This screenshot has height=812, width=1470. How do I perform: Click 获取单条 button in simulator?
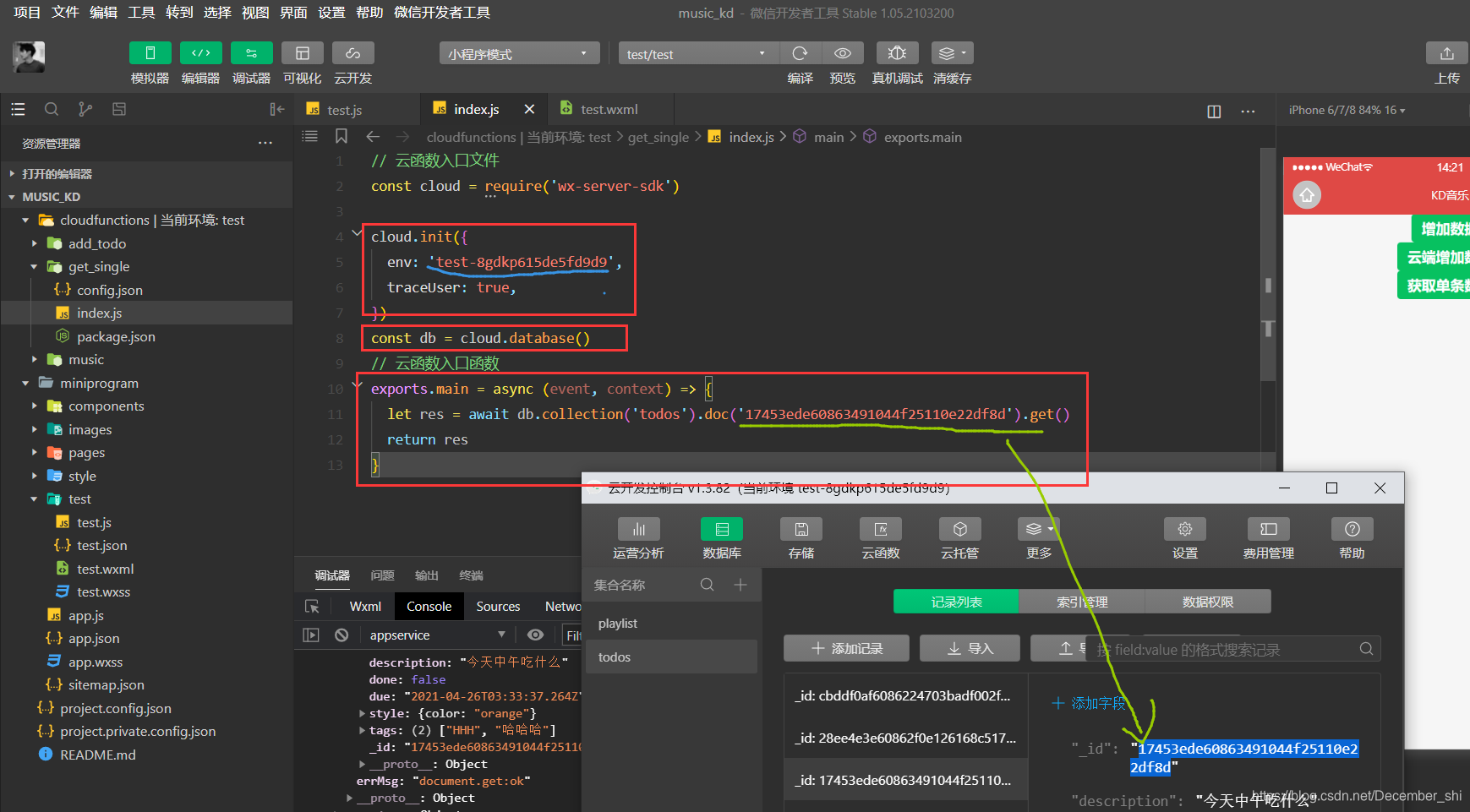[1434, 286]
